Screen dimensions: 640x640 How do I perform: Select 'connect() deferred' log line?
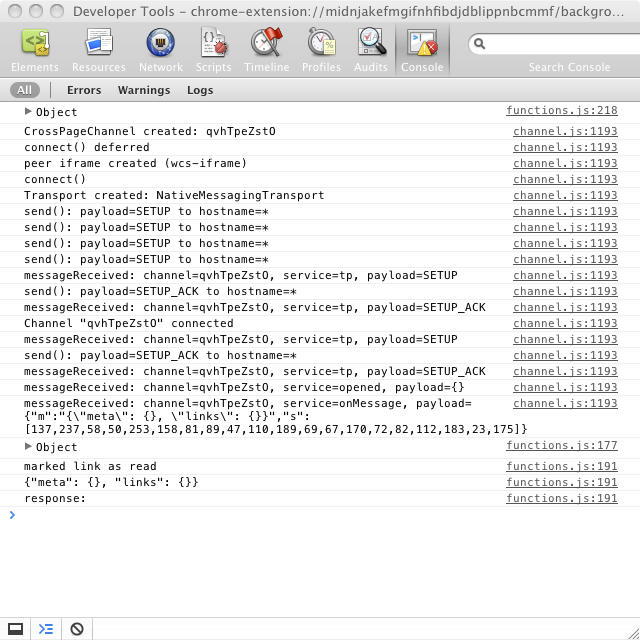(87, 147)
